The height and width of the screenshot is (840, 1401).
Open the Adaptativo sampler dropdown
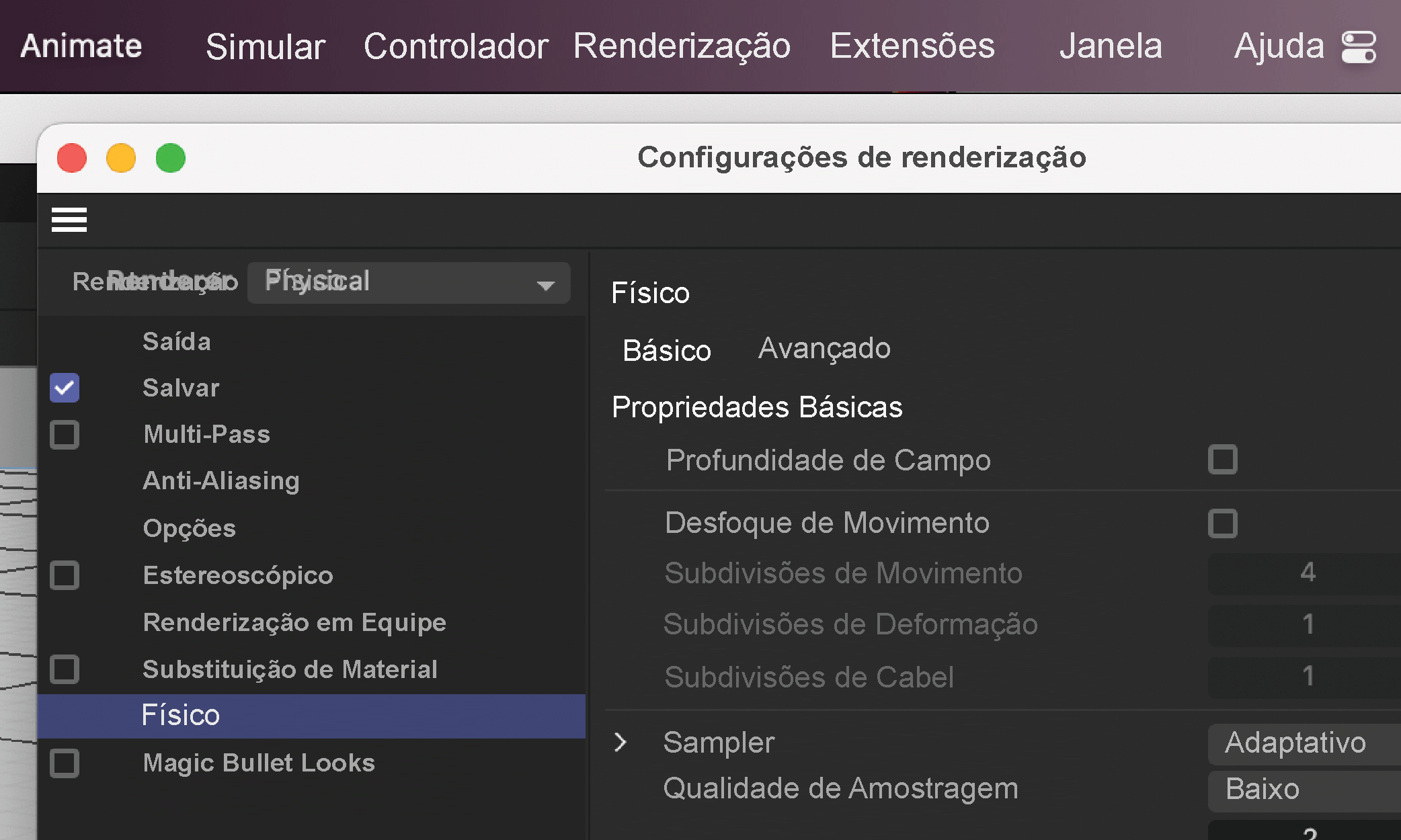click(1297, 743)
